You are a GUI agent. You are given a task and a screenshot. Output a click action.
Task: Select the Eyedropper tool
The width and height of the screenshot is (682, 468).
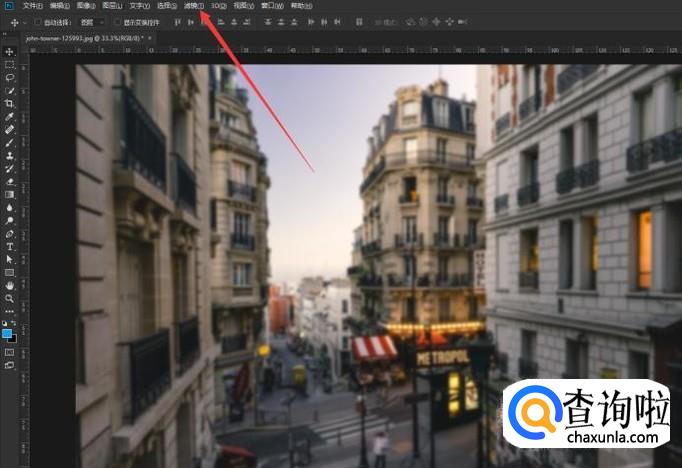[9, 117]
